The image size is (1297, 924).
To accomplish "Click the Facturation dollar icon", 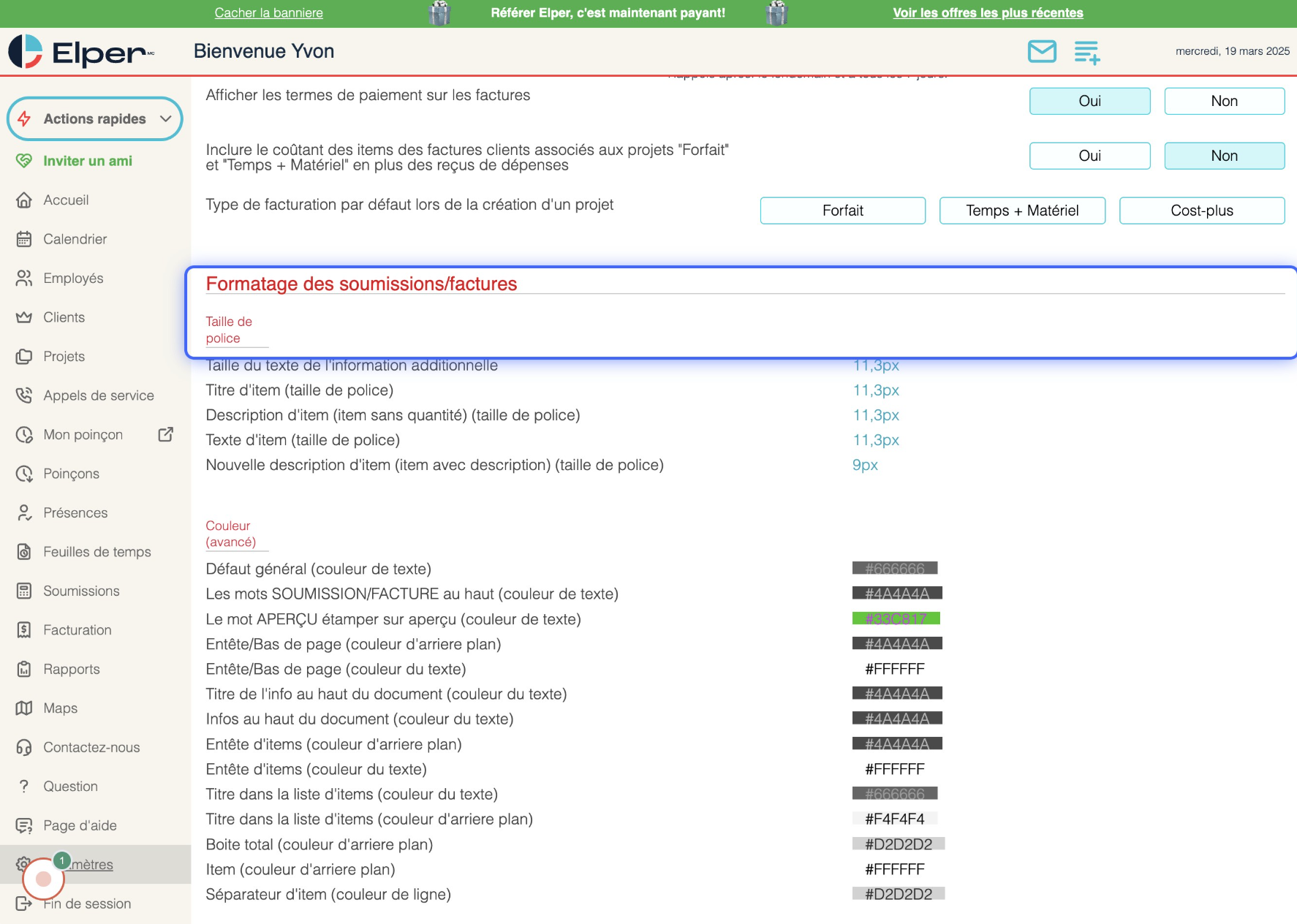I will point(24,630).
